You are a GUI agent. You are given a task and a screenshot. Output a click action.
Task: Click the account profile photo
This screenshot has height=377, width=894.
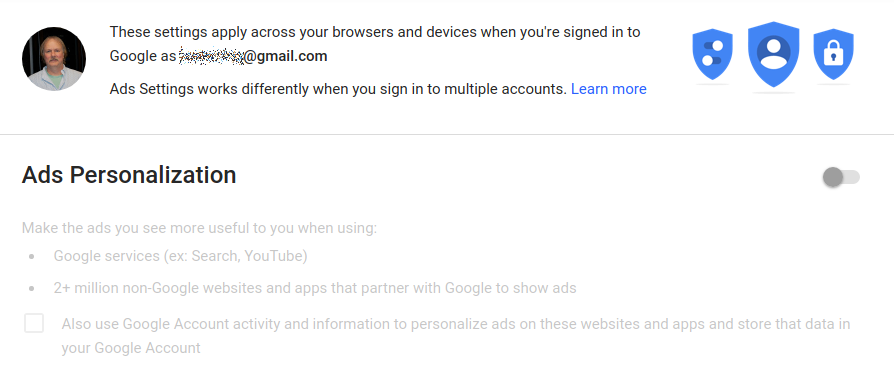pos(54,59)
